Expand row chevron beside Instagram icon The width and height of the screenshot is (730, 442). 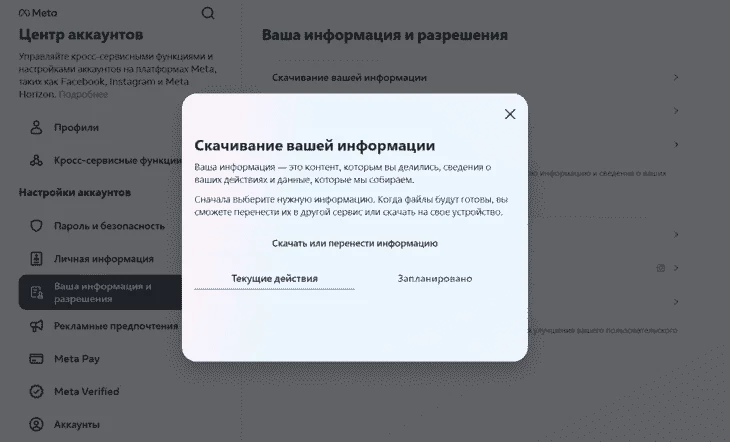pos(676,268)
